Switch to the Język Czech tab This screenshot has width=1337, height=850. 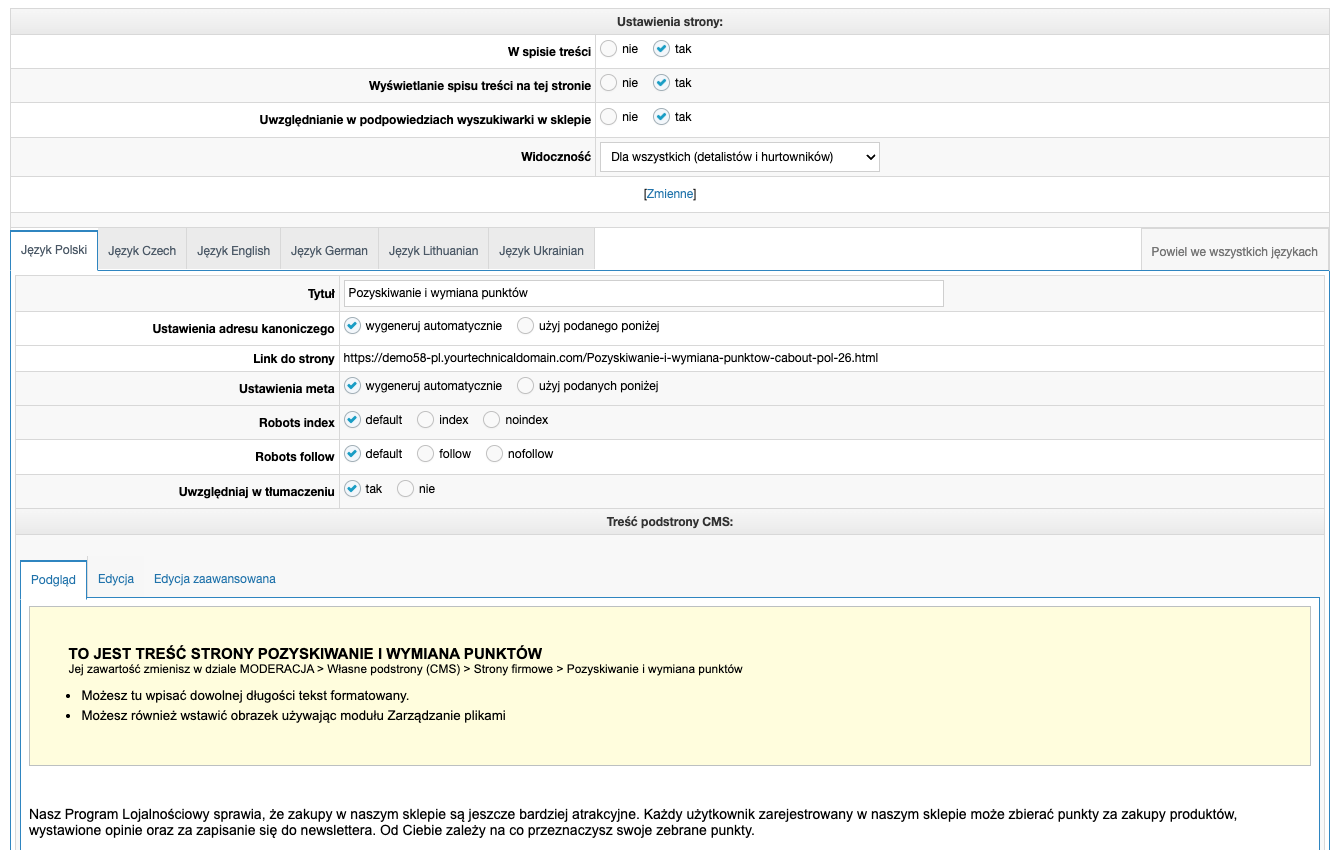142,251
